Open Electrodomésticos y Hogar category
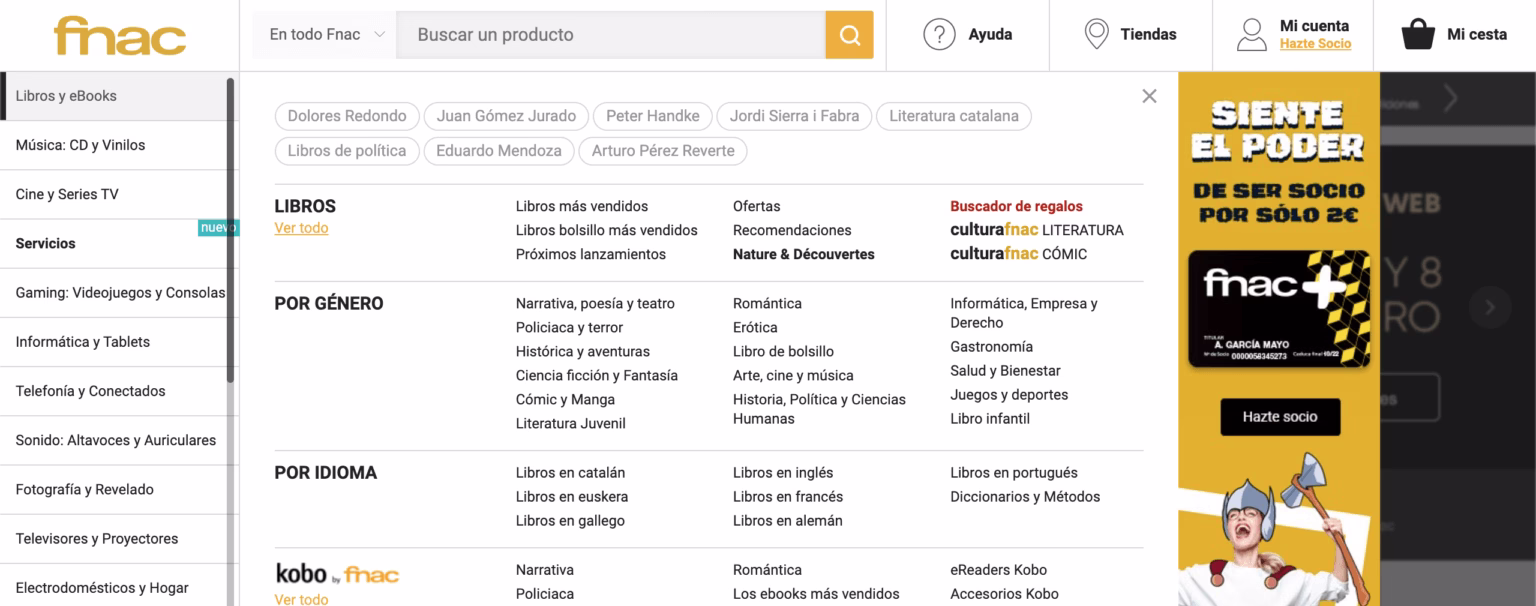The image size is (1536, 606). (x=114, y=587)
